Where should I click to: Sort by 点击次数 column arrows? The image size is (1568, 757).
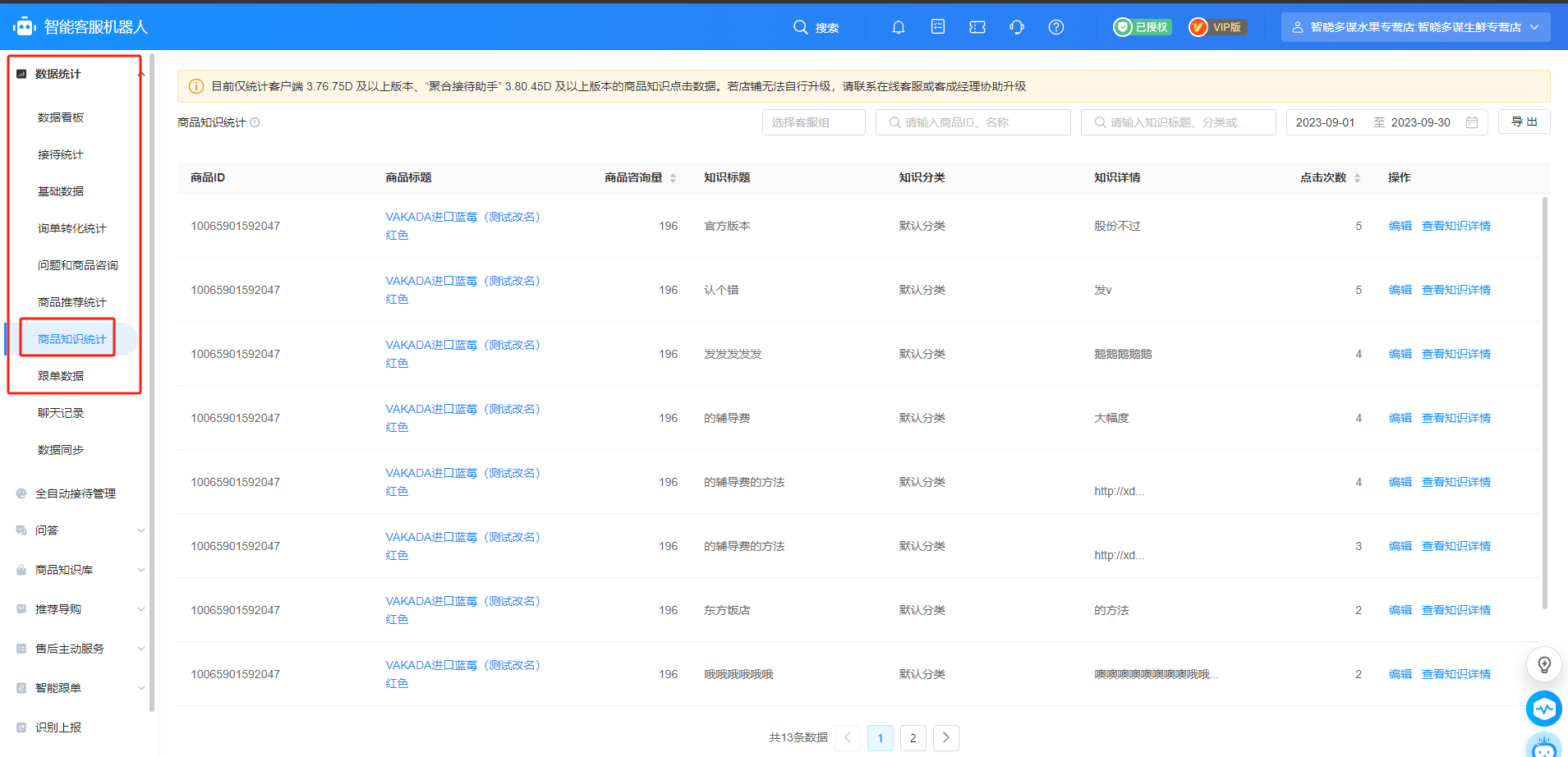pyautogui.click(x=1358, y=178)
